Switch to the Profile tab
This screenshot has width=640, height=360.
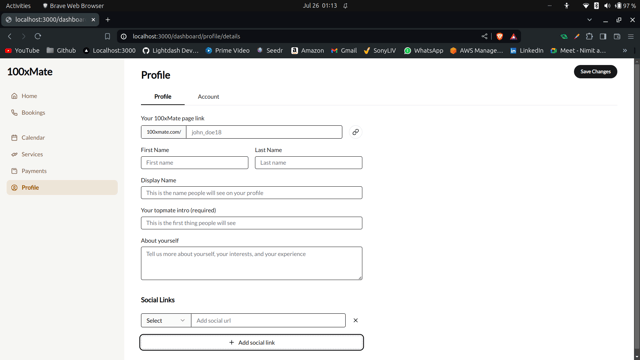[x=163, y=97]
